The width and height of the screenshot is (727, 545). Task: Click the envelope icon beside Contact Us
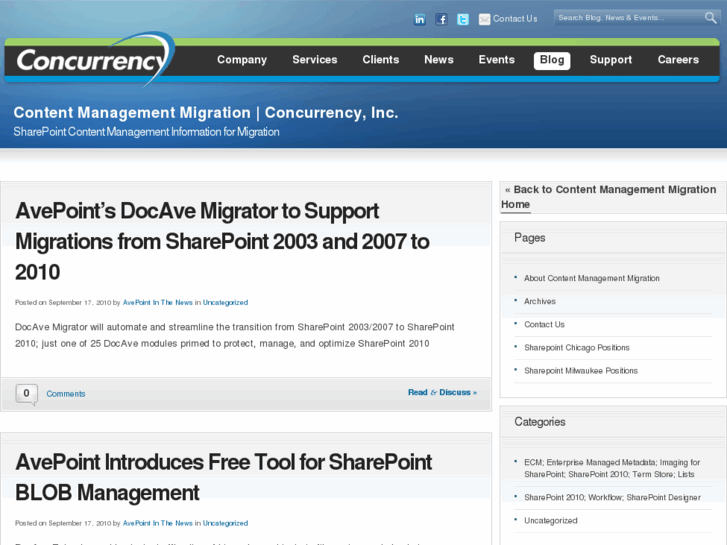pos(484,19)
